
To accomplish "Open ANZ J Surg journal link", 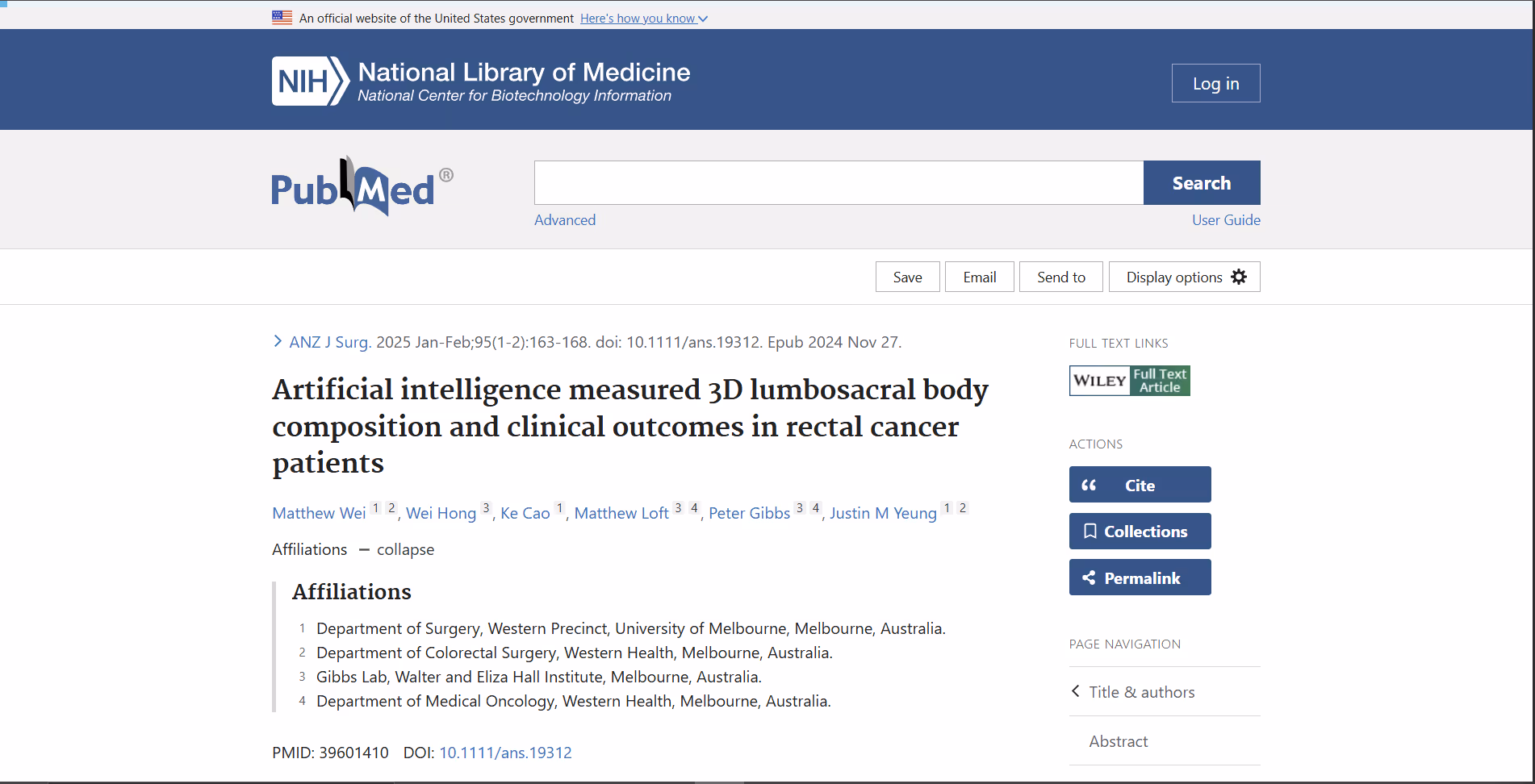I will (x=330, y=342).
